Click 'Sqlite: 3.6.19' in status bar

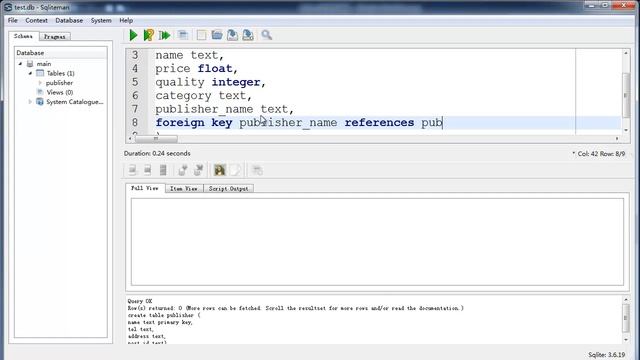[607, 355]
